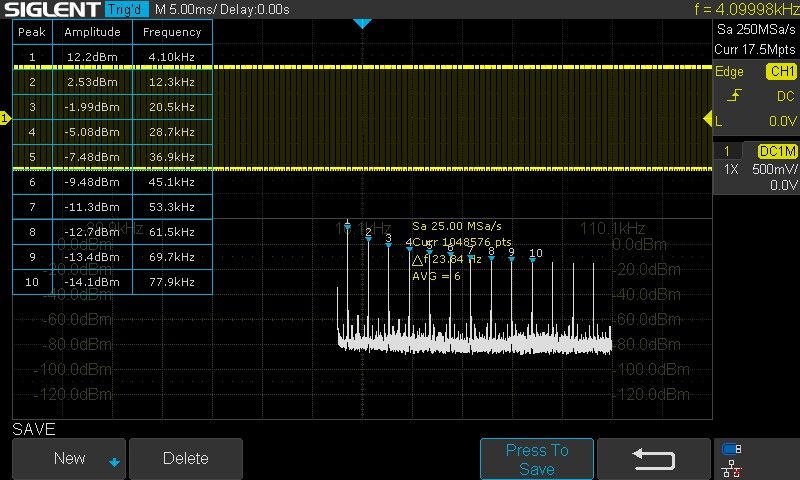This screenshot has height=480, width=800.
Task: Click the -14.1dBm amplitude cell
Action: (x=92, y=282)
